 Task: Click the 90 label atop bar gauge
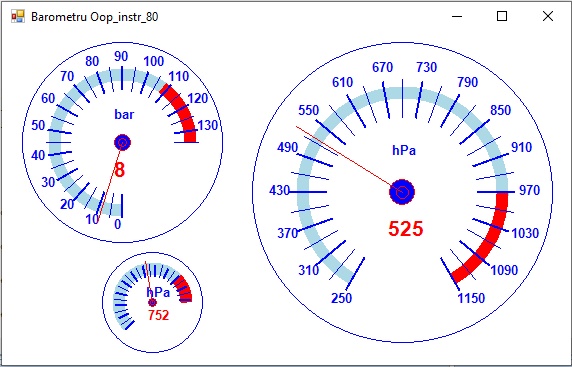(121, 57)
